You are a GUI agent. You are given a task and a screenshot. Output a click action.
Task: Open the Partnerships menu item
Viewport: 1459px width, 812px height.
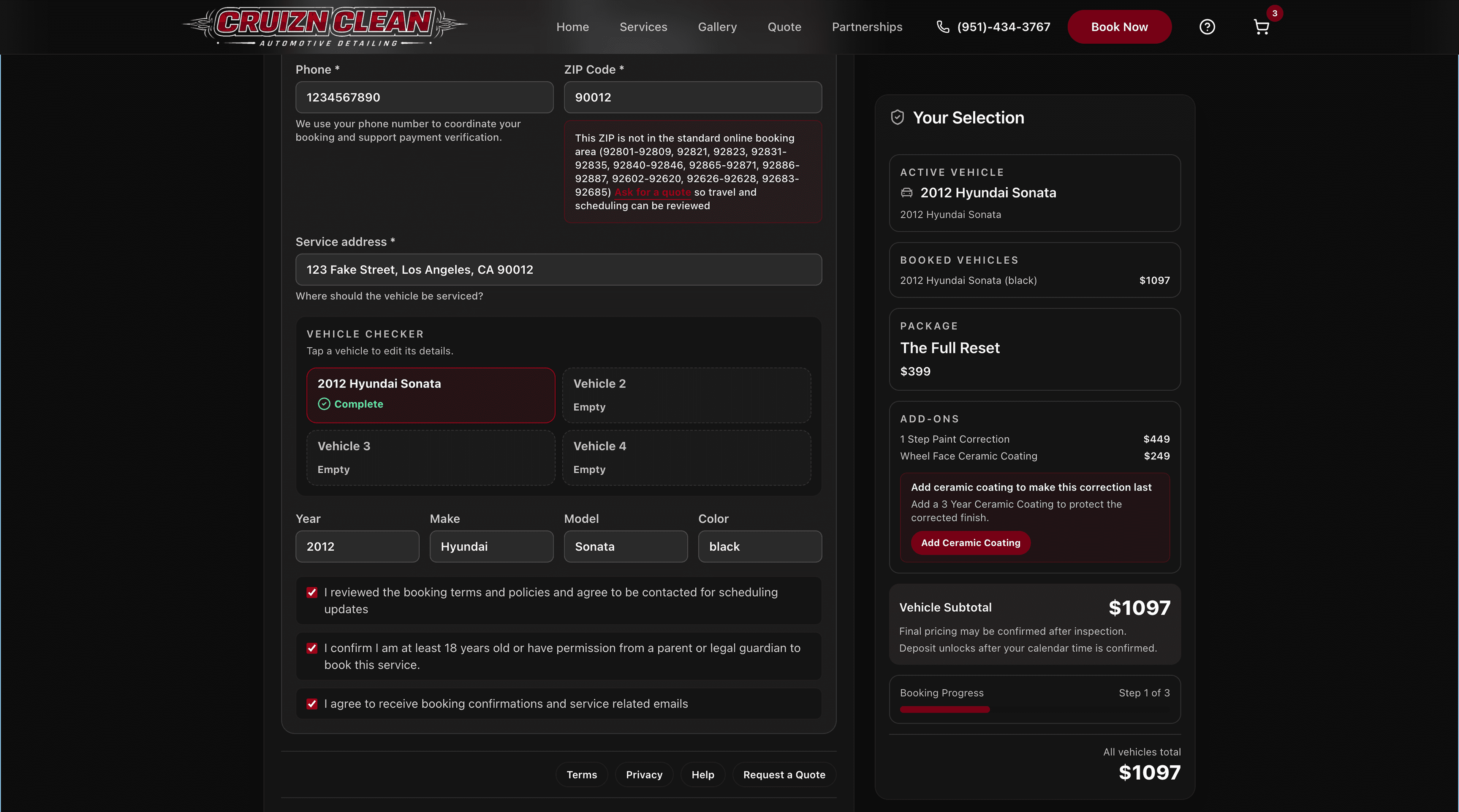pyautogui.click(x=867, y=27)
